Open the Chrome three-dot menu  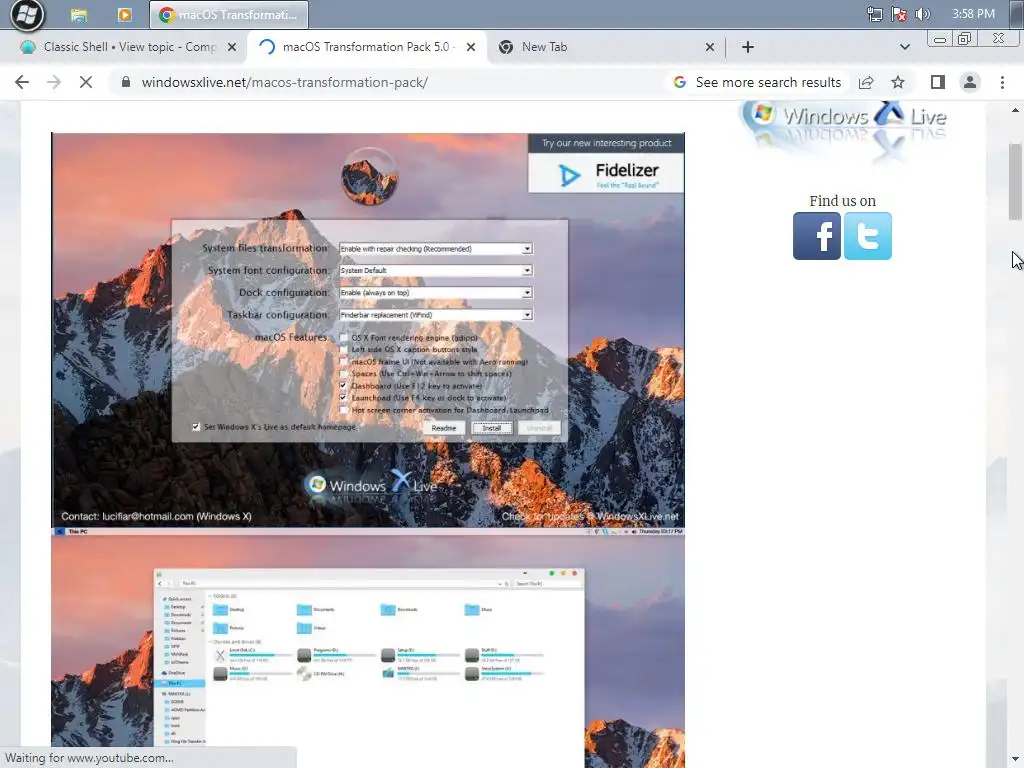(x=1002, y=82)
